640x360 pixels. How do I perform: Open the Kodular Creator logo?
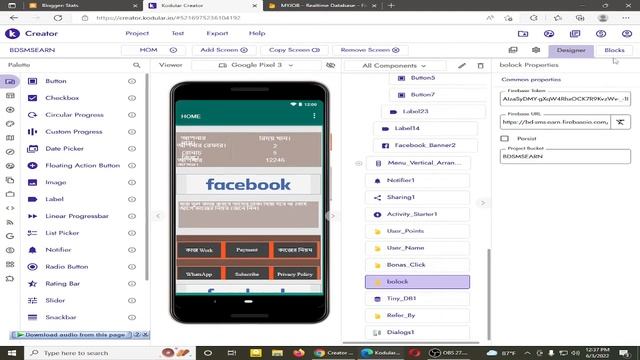pos(12,33)
